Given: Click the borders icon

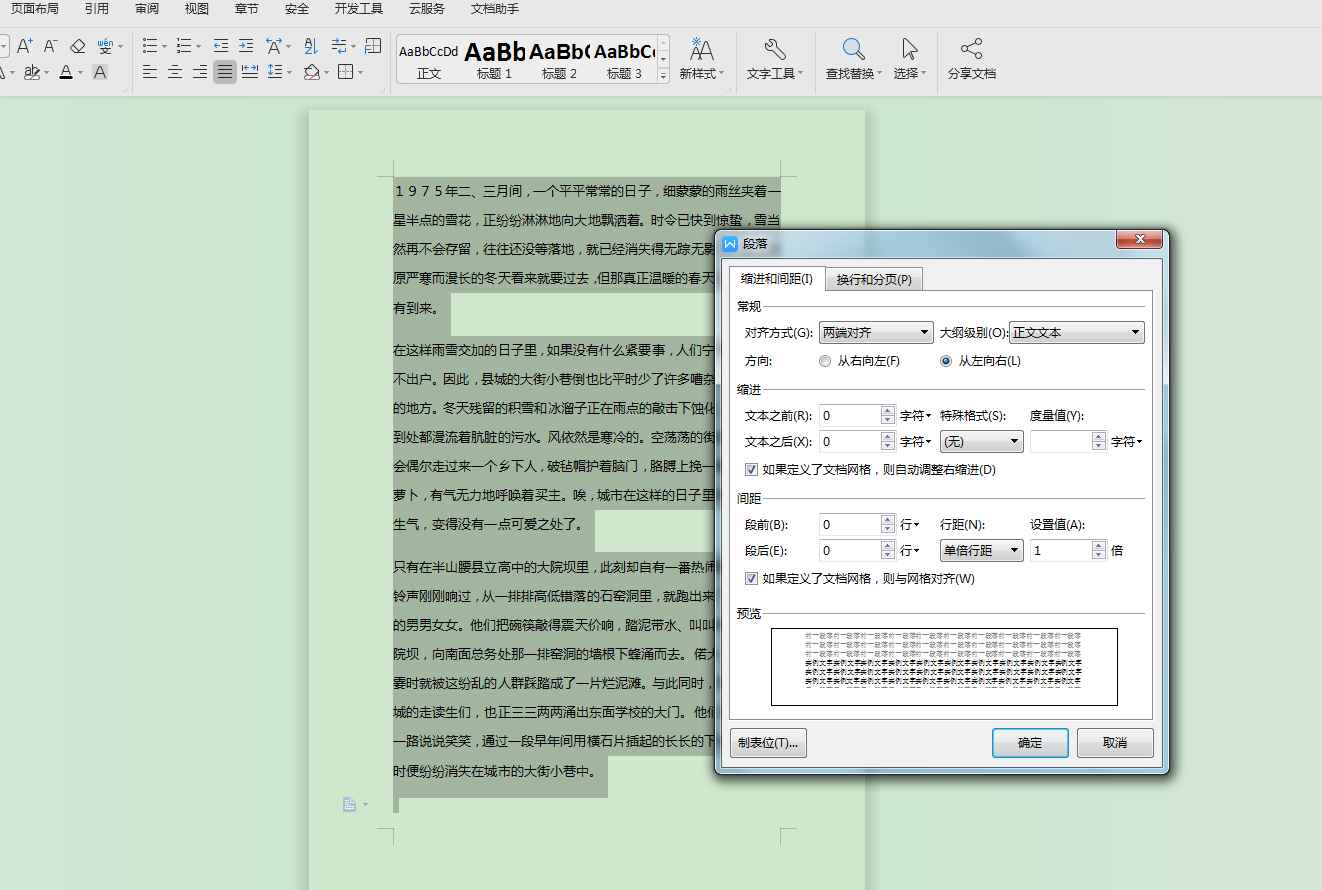Looking at the screenshot, I should (x=345, y=72).
